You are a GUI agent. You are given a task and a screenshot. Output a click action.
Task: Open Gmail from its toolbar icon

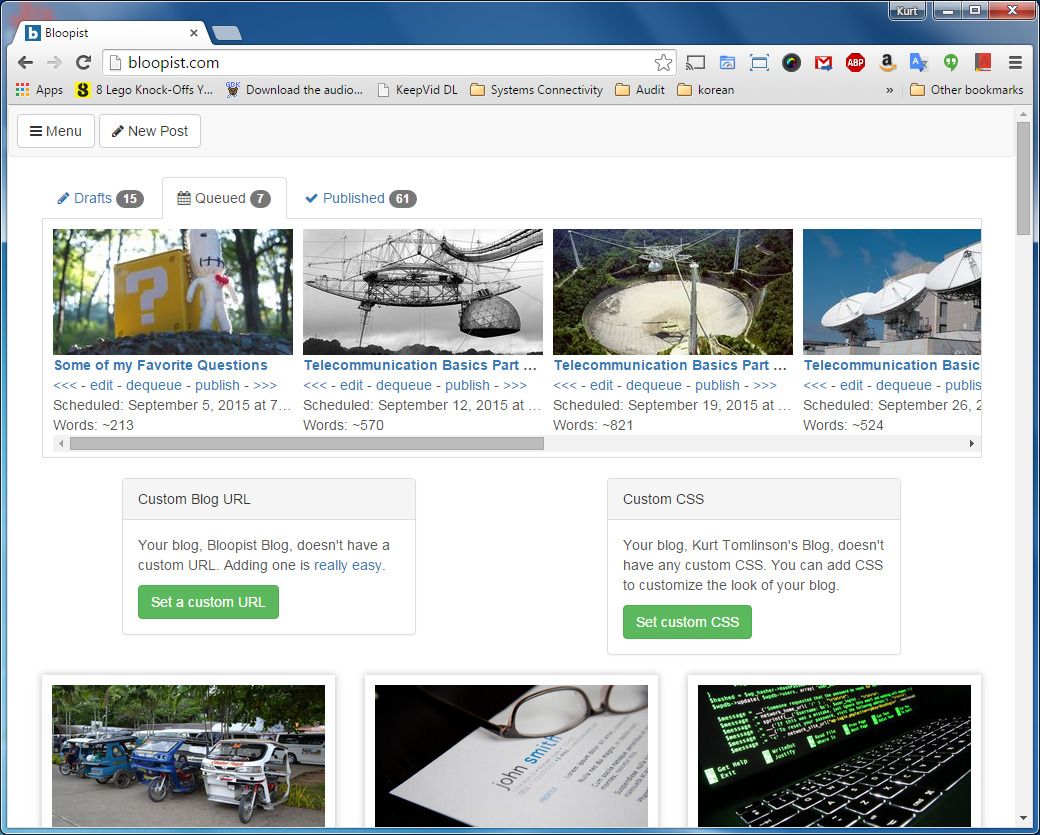tap(823, 61)
